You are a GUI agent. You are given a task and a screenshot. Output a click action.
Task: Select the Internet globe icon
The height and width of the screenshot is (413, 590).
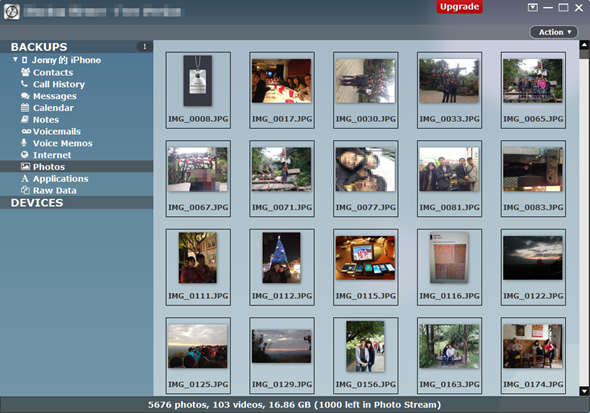tap(25, 155)
